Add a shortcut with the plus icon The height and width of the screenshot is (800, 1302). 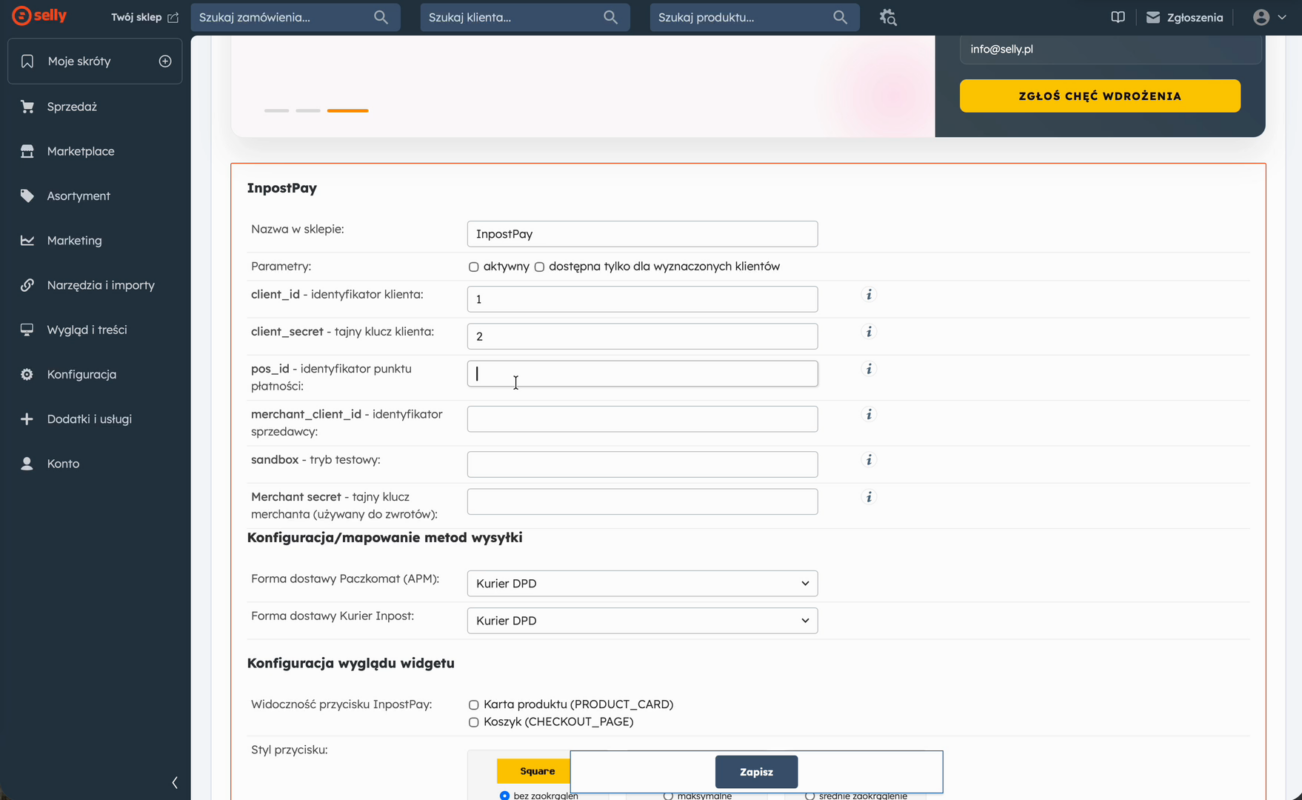click(x=165, y=61)
